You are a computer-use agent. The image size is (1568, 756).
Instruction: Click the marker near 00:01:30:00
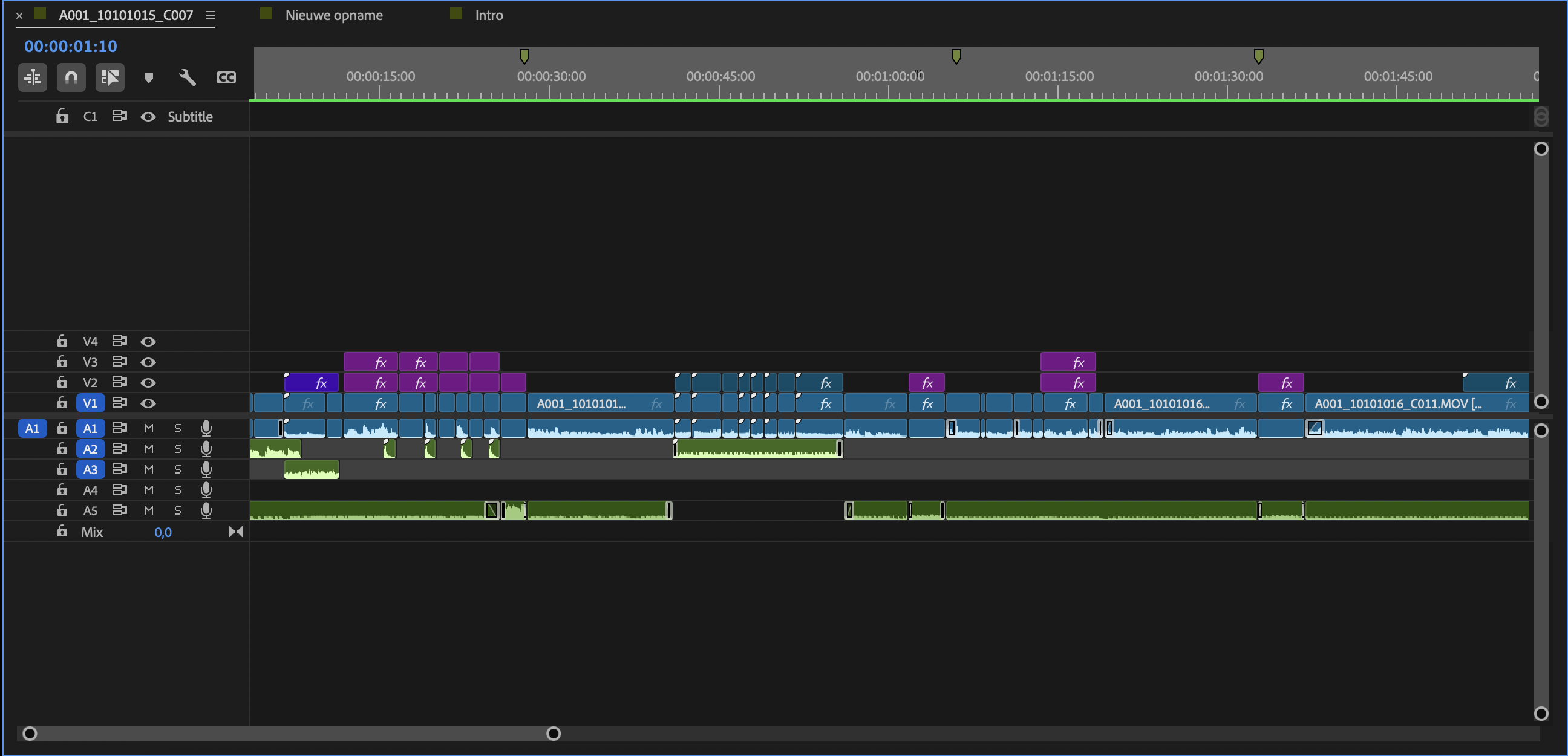click(1259, 57)
